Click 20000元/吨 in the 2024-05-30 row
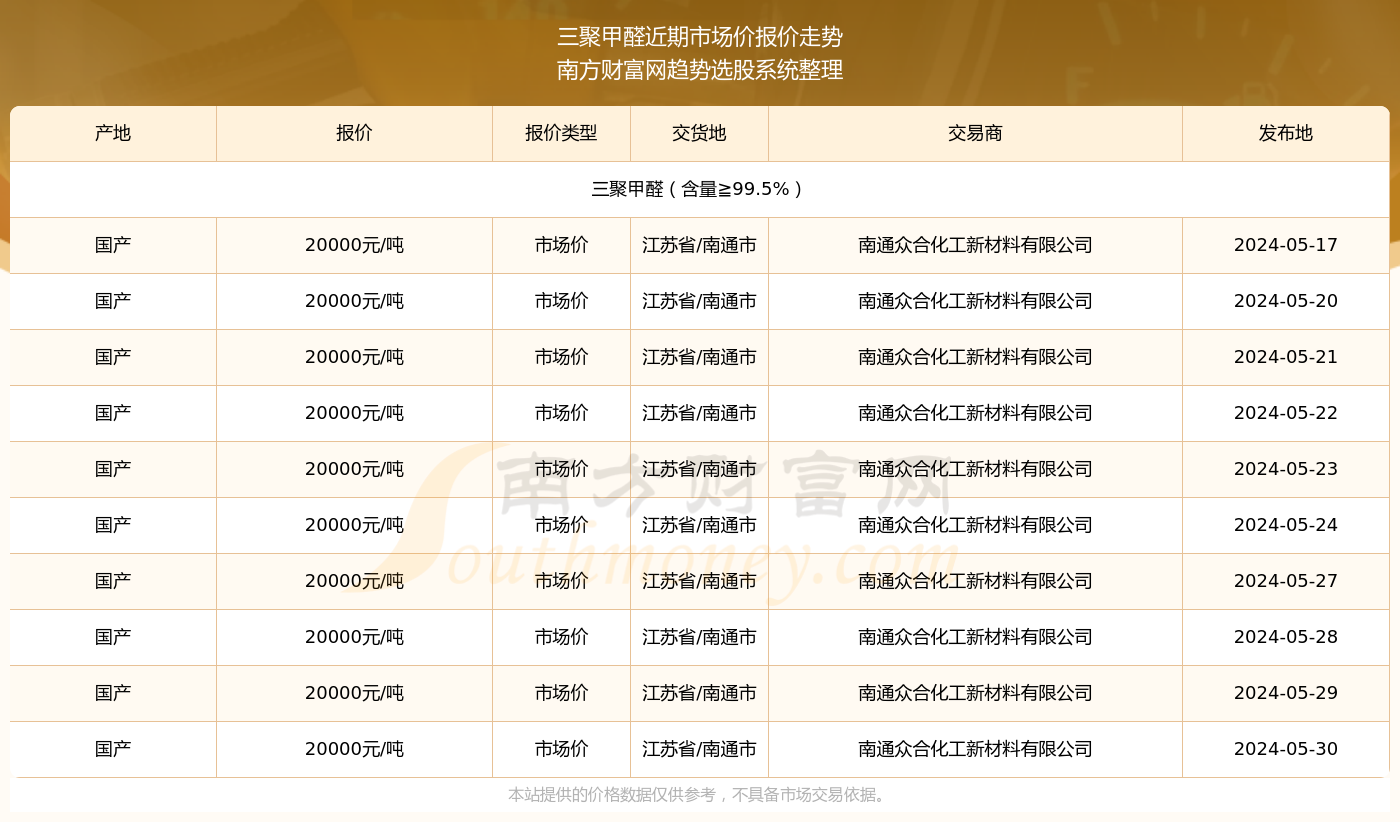 tap(354, 749)
